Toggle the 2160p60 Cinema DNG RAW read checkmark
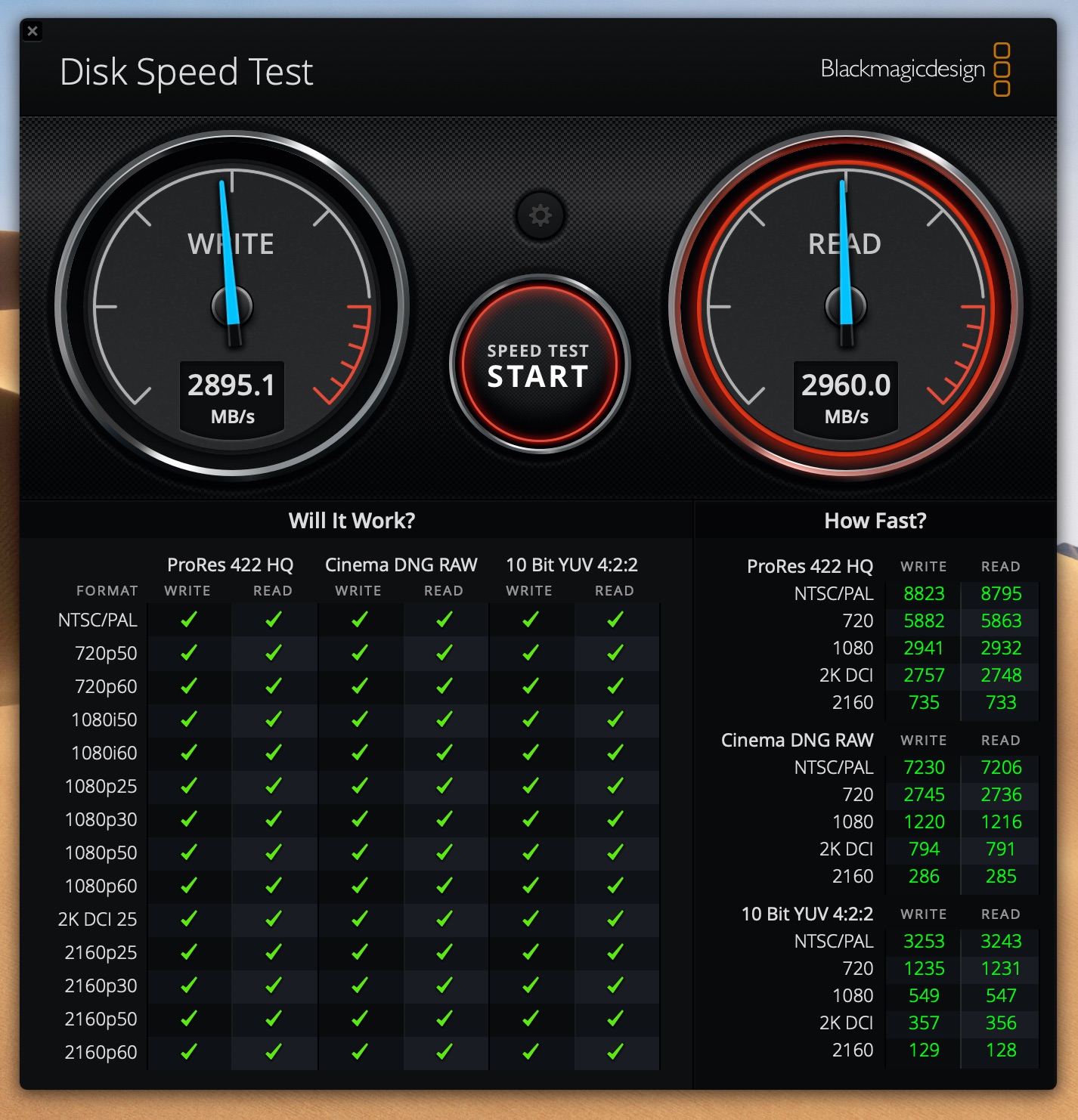This screenshot has height=1120, width=1078. pos(445,1052)
